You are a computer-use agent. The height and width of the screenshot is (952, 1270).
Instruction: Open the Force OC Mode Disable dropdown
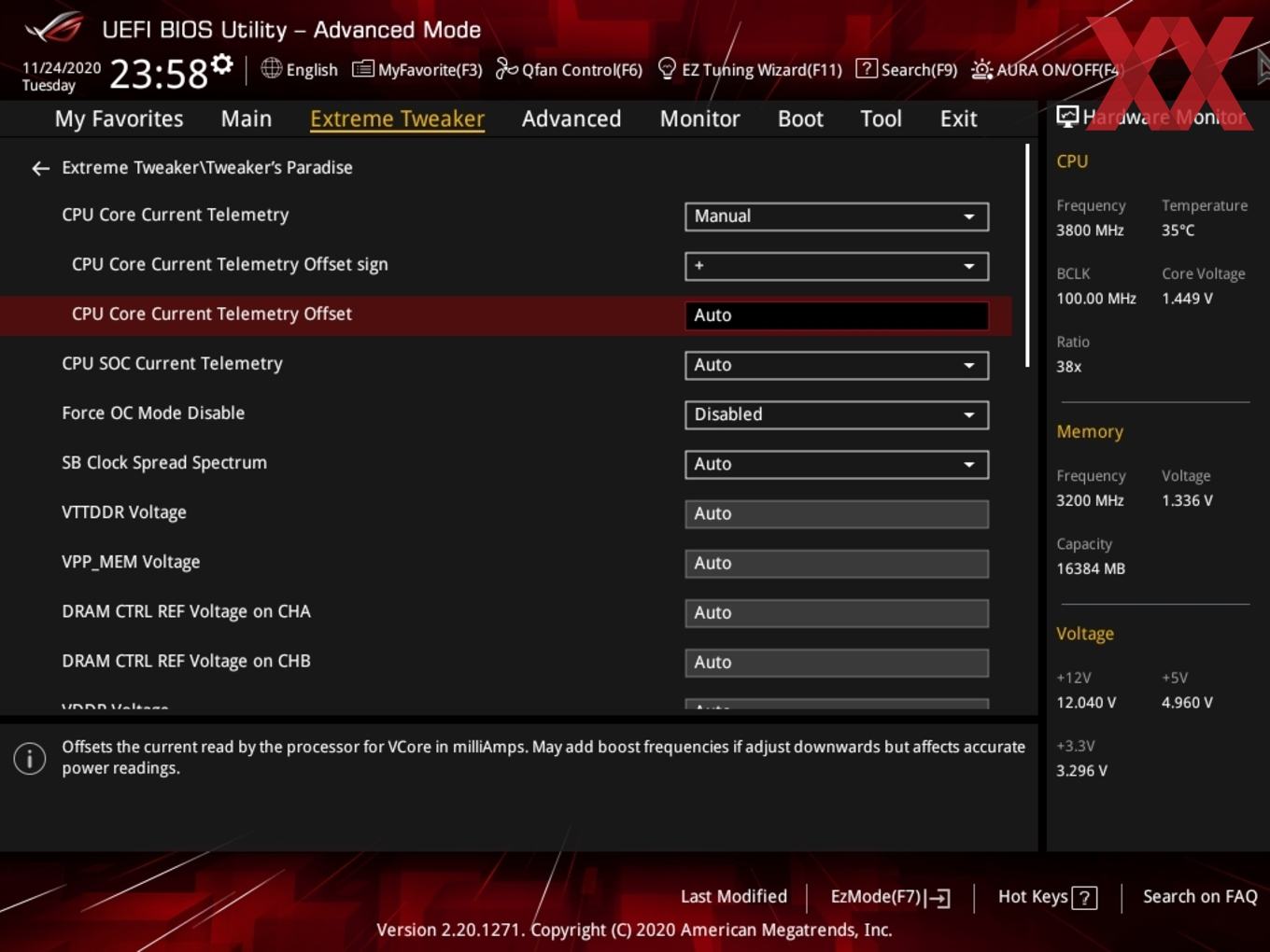[x=837, y=414]
